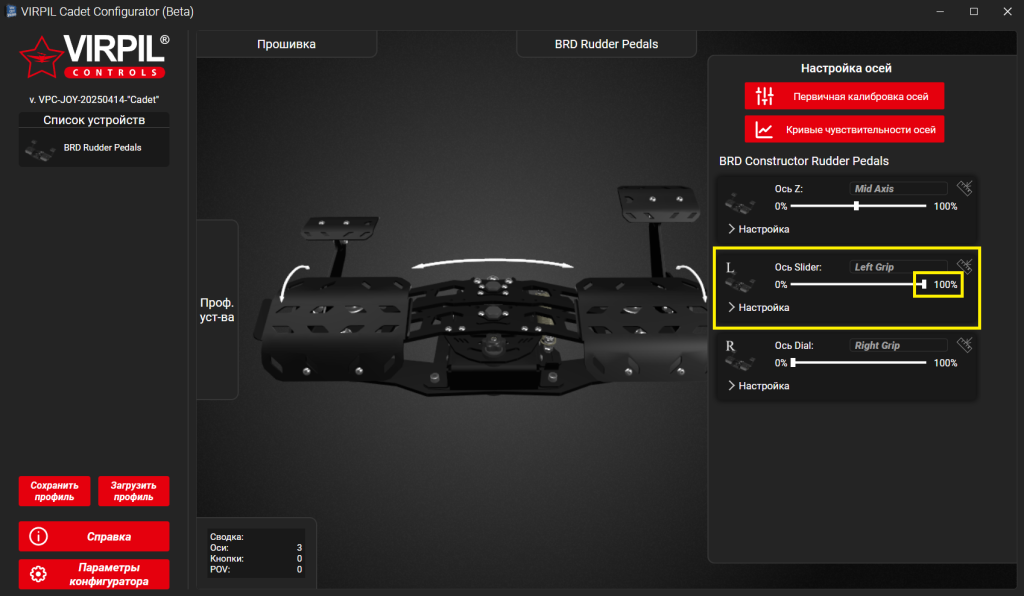Screen dimensions: 1024x596
Task: Expand Настройка under Ось Dial
Action: click(x=758, y=386)
